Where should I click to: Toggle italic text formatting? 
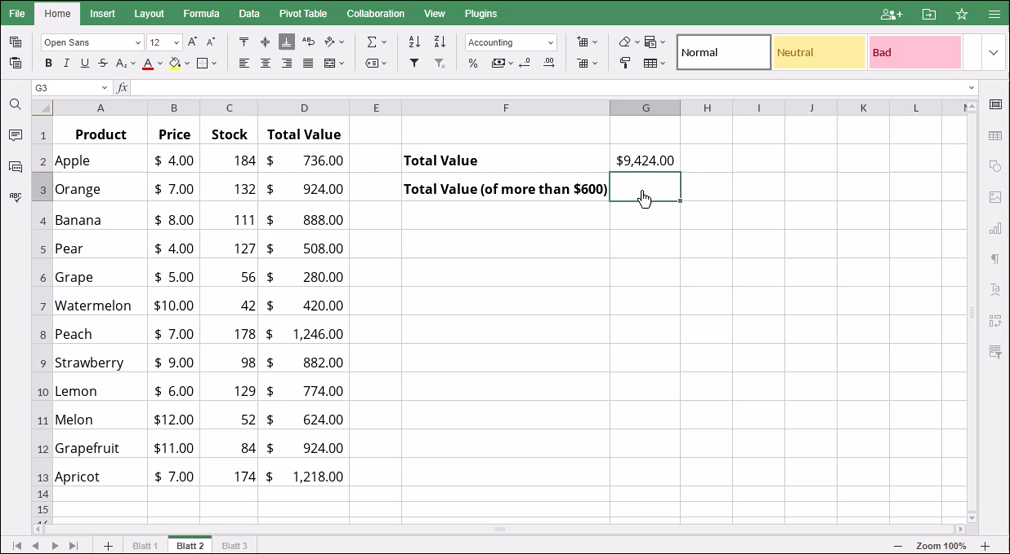click(x=66, y=64)
